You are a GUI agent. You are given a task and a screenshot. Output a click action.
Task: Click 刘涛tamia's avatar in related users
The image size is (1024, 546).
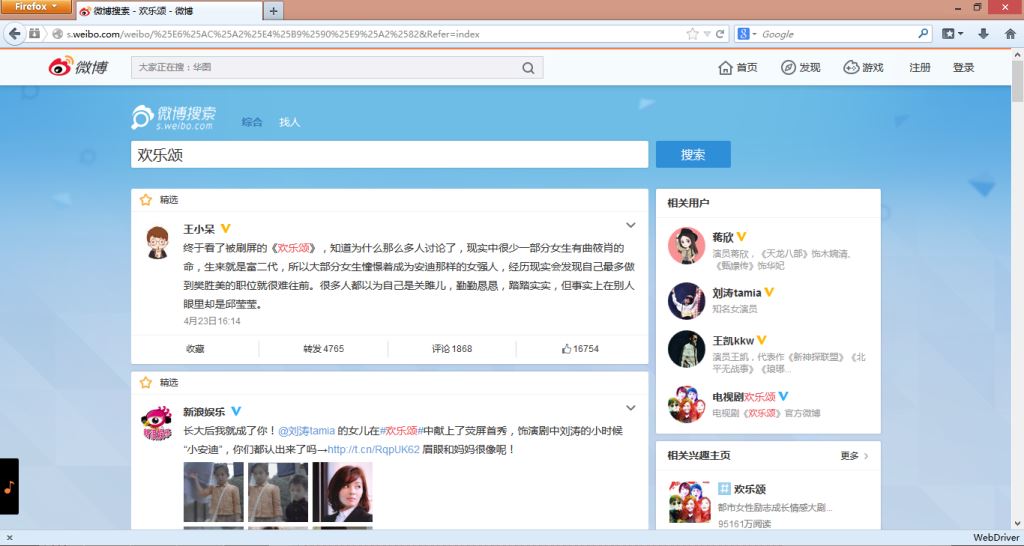coord(686,301)
